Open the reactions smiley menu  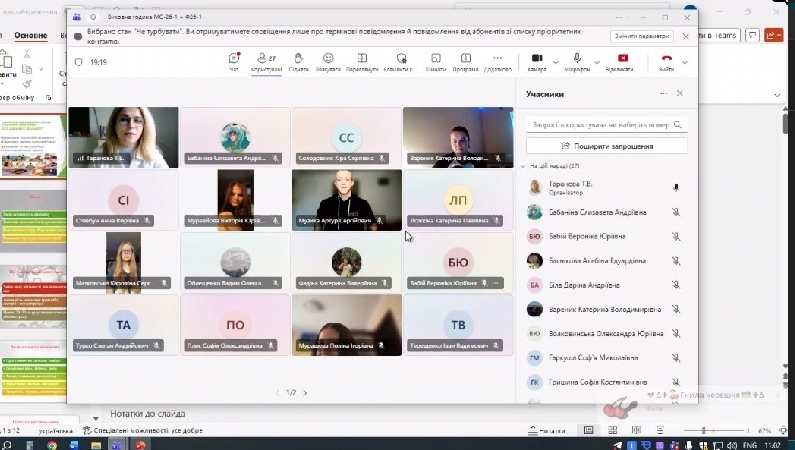click(328, 62)
